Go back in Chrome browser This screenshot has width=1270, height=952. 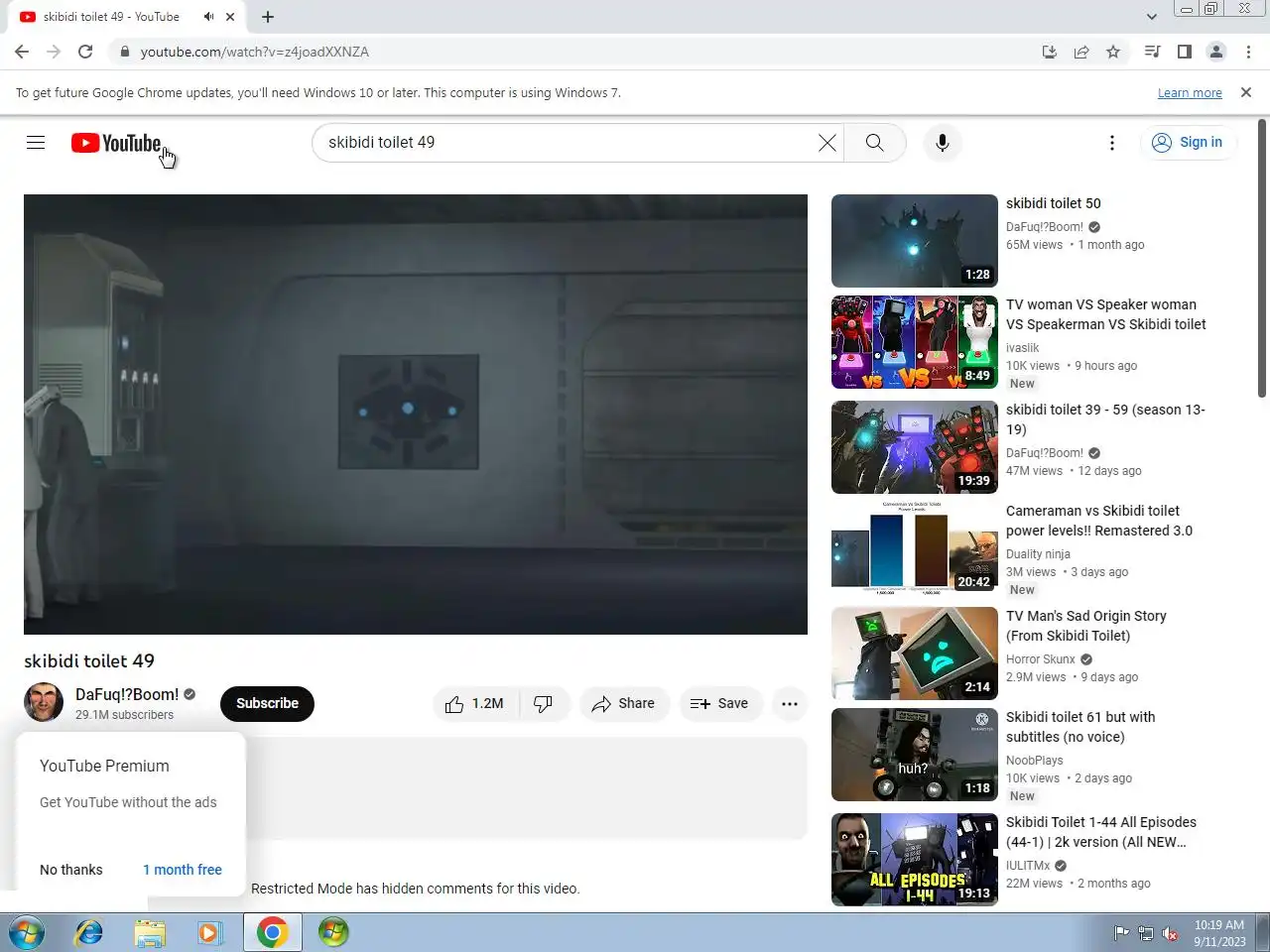point(22,52)
